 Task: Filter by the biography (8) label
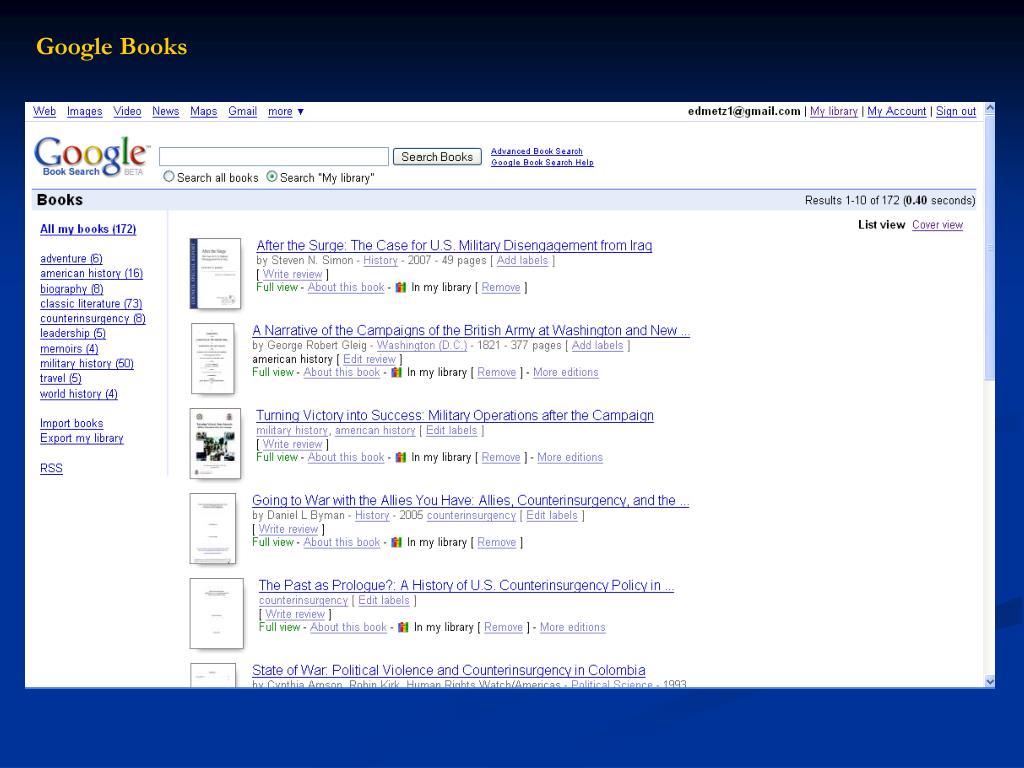tap(72, 289)
